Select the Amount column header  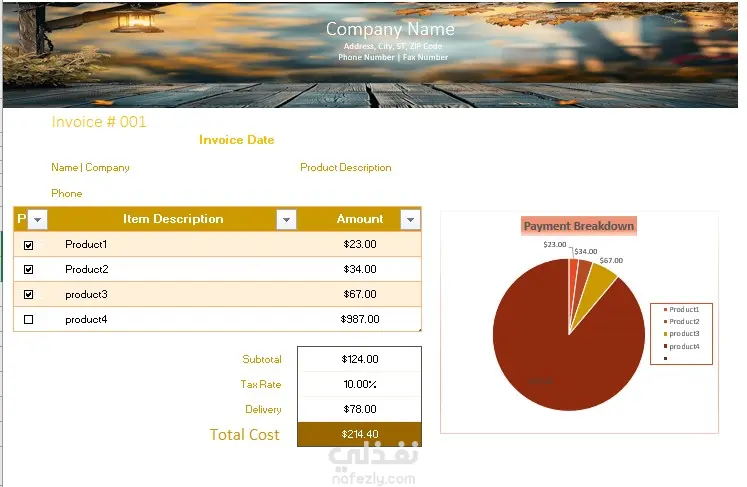pos(360,219)
